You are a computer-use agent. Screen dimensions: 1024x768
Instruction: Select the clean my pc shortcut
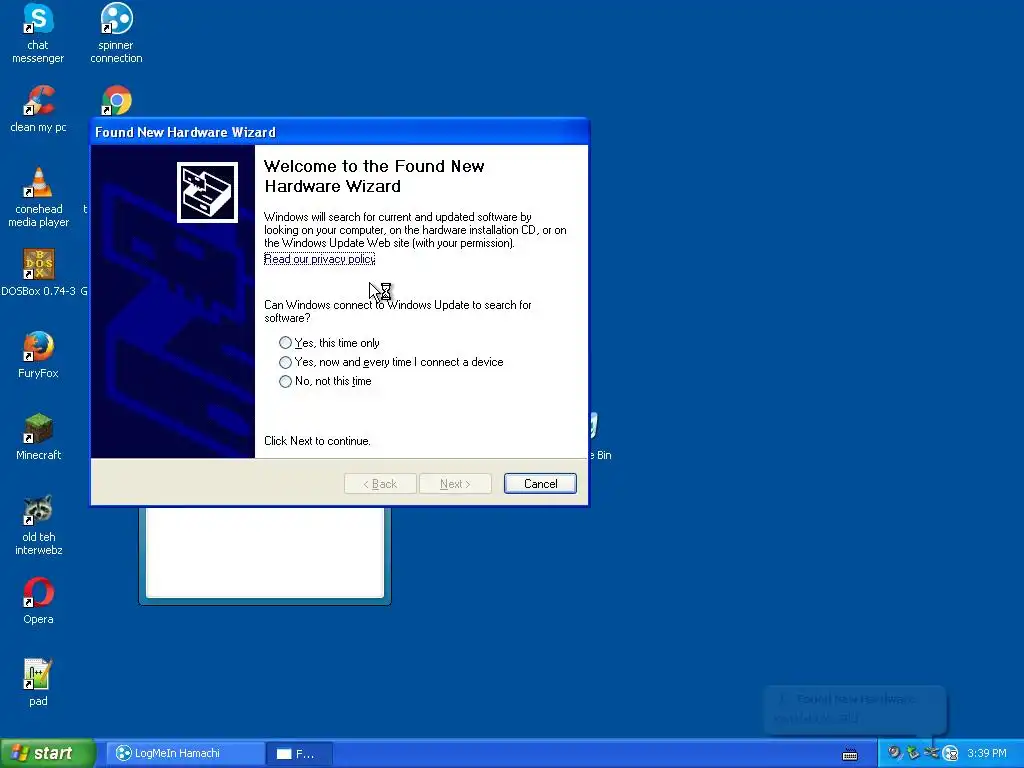click(x=38, y=108)
